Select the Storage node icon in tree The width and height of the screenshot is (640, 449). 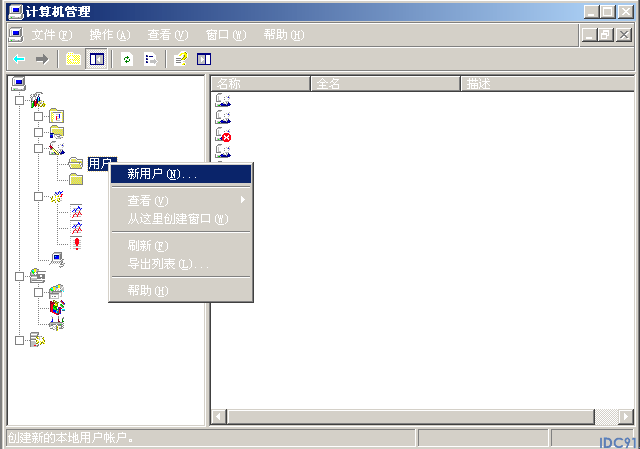click(x=38, y=276)
